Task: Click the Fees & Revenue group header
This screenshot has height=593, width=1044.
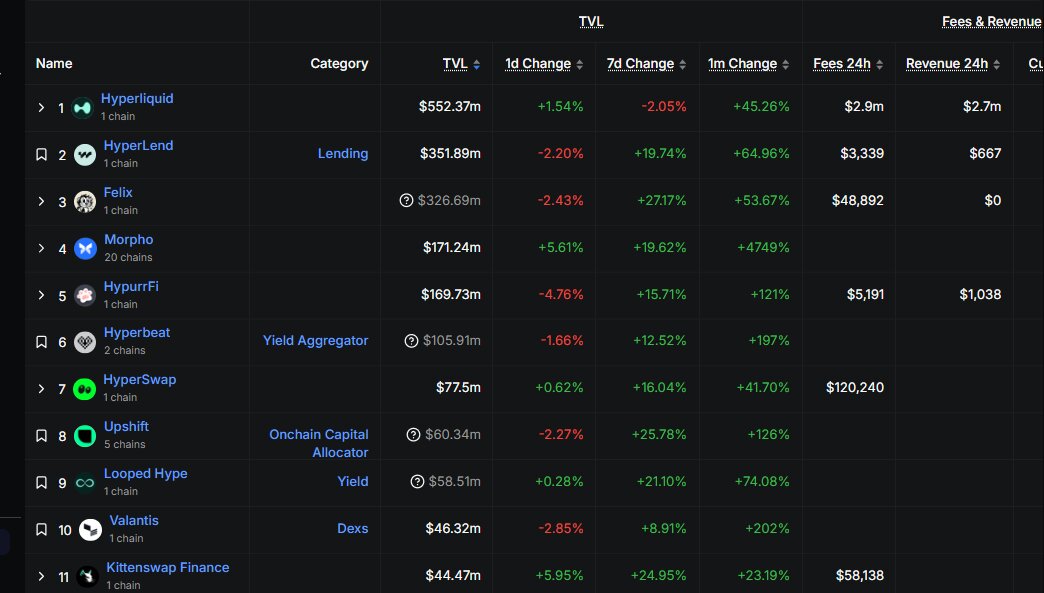Action: (x=991, y=22)
